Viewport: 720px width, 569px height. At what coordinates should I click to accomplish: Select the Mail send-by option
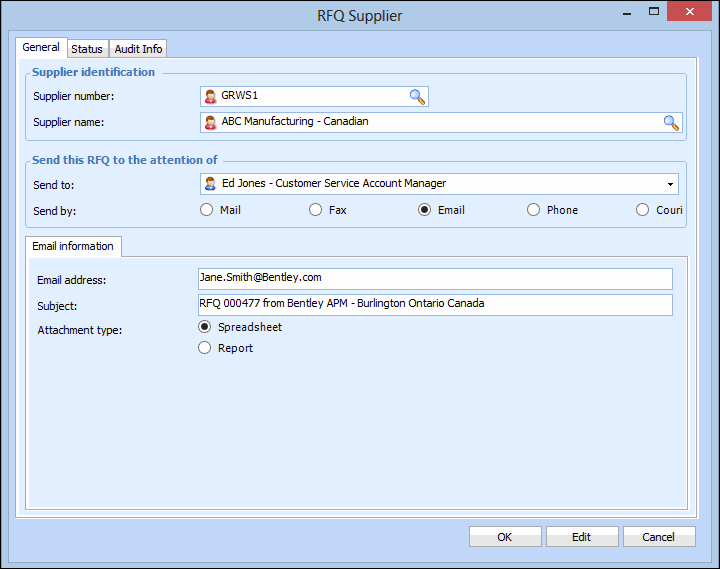click(x=207, y=210)
